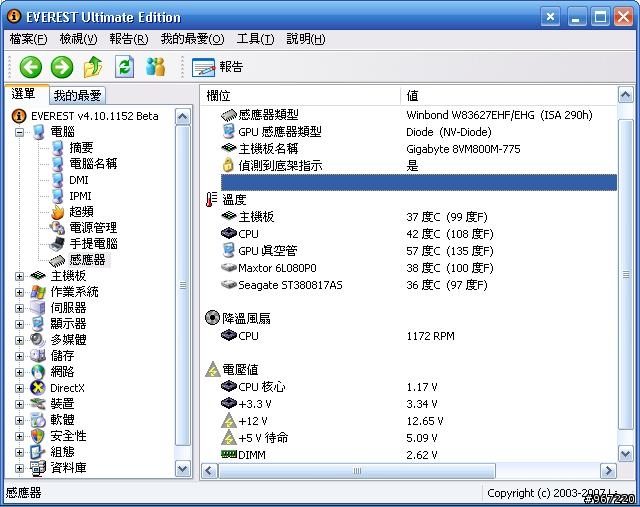Click the up-level folder arrow icon
Screen dimensions: 640x507
pos(93,67)
